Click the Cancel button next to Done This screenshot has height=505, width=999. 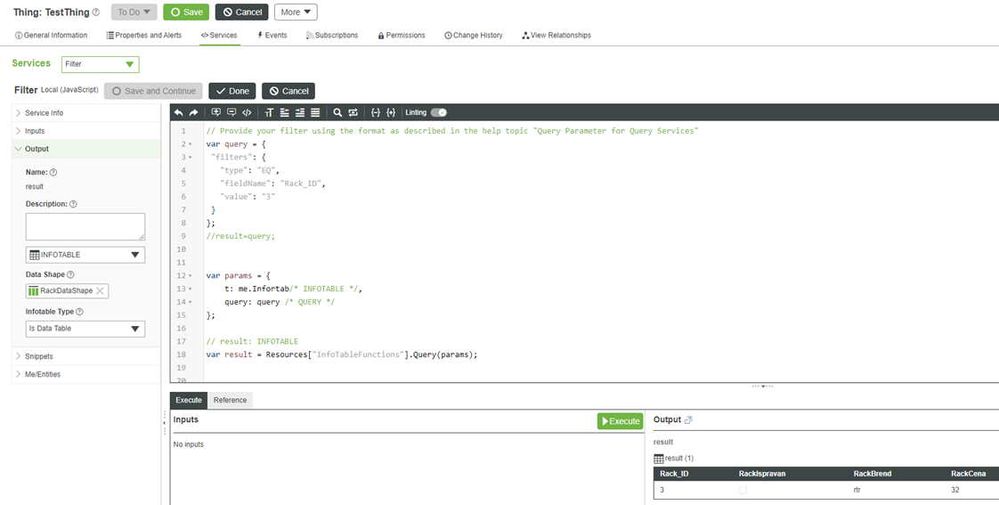pyautogui.click(x=288, y=91)
